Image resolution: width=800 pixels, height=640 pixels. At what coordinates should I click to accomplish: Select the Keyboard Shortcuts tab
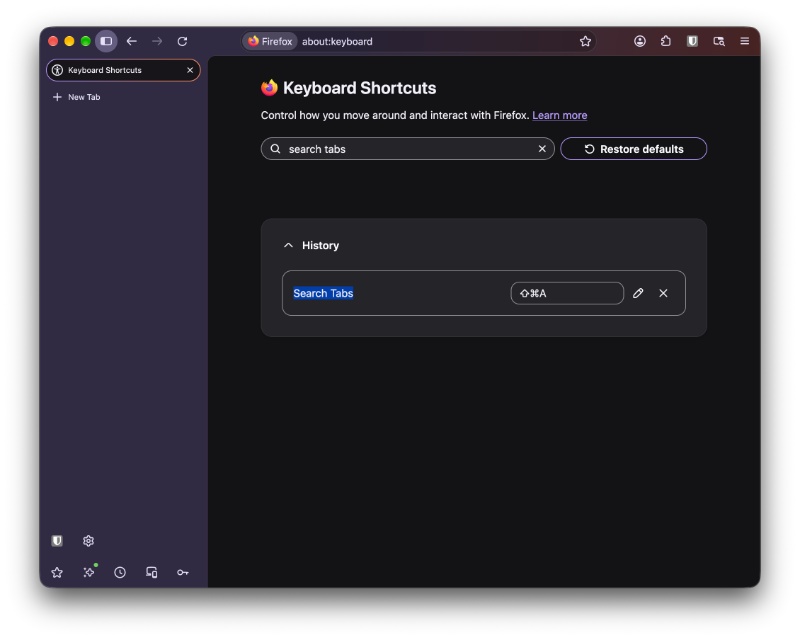123,70
